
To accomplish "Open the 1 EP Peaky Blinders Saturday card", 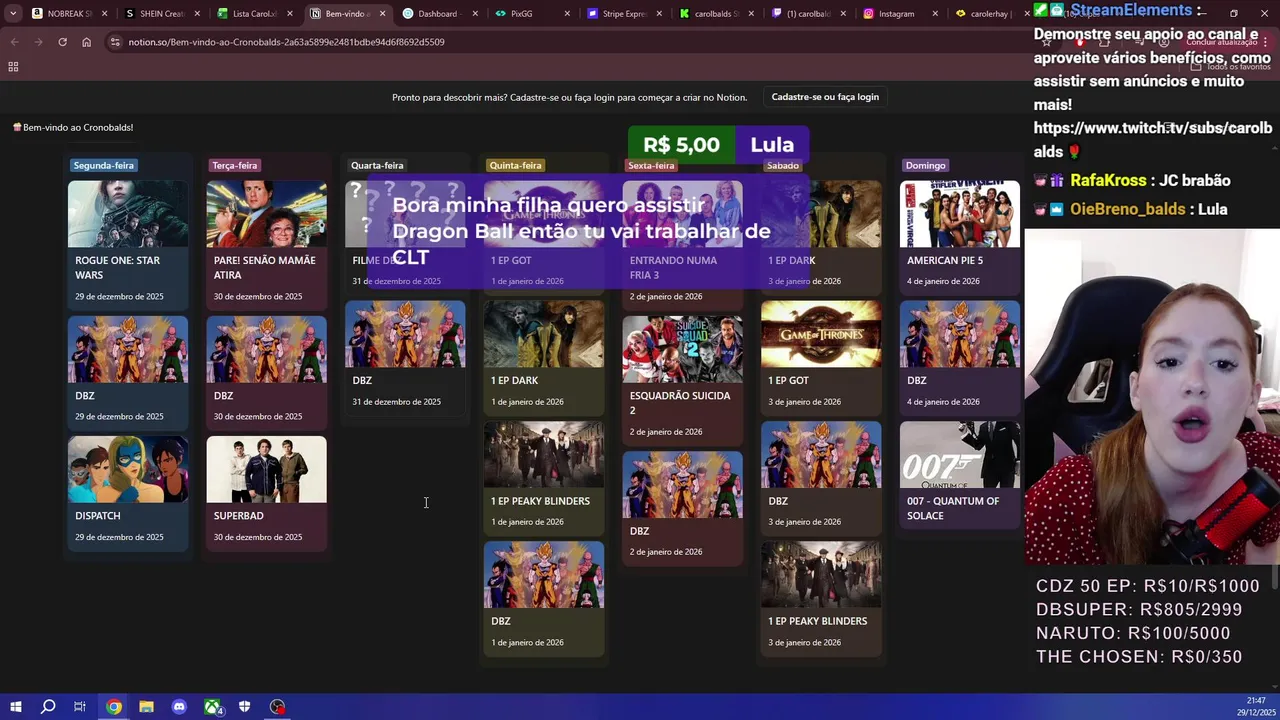I will (821, 597).
